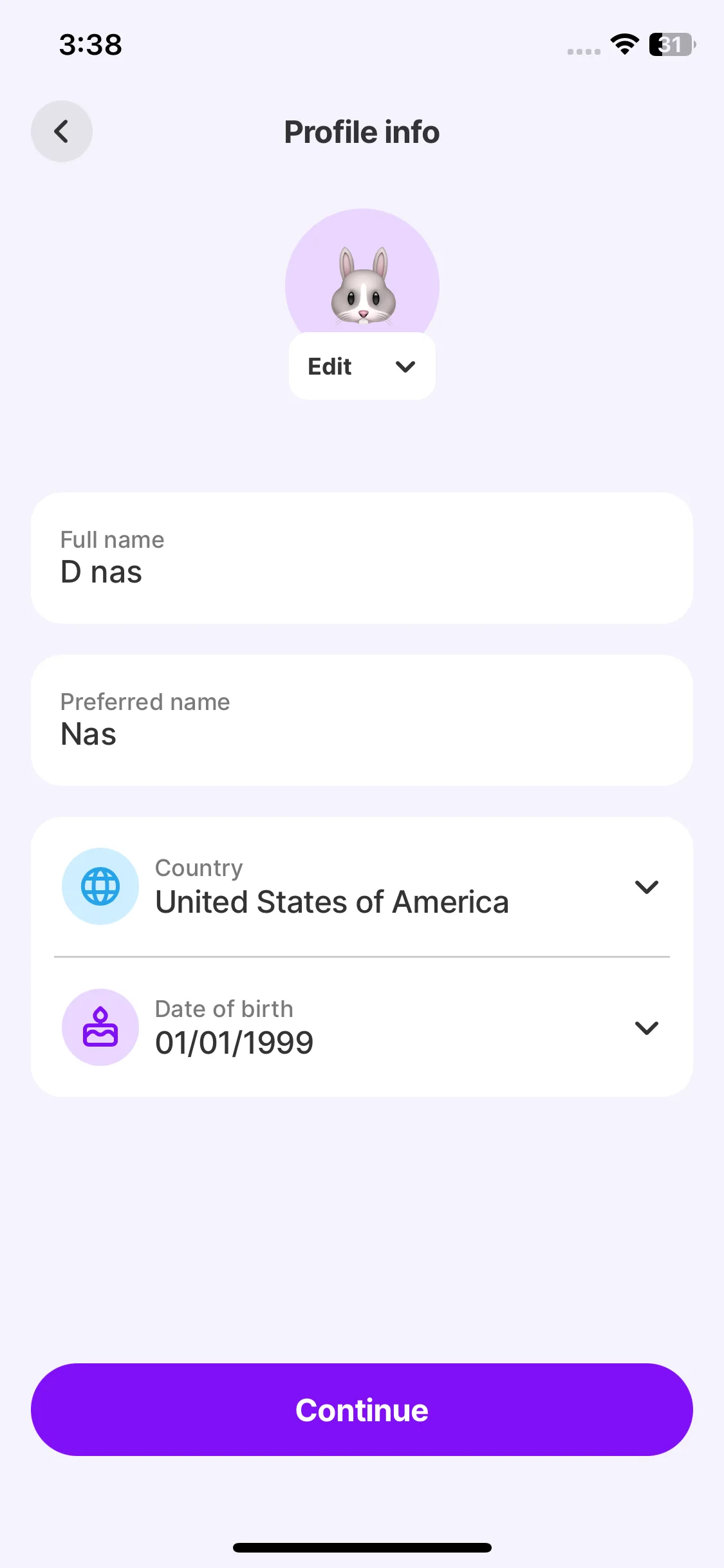
Task: Tap the globe Country icon
Action: 100,886
